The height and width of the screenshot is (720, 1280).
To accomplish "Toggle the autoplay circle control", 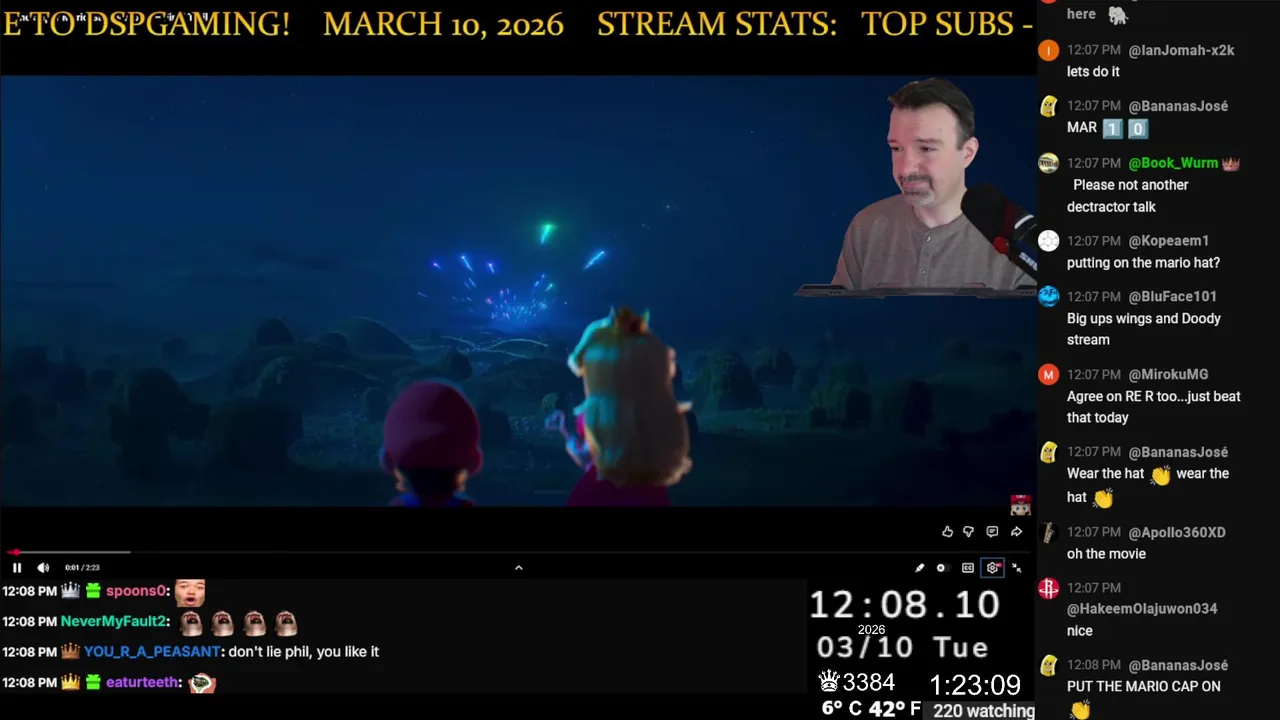I will click(x=941, y=568).
